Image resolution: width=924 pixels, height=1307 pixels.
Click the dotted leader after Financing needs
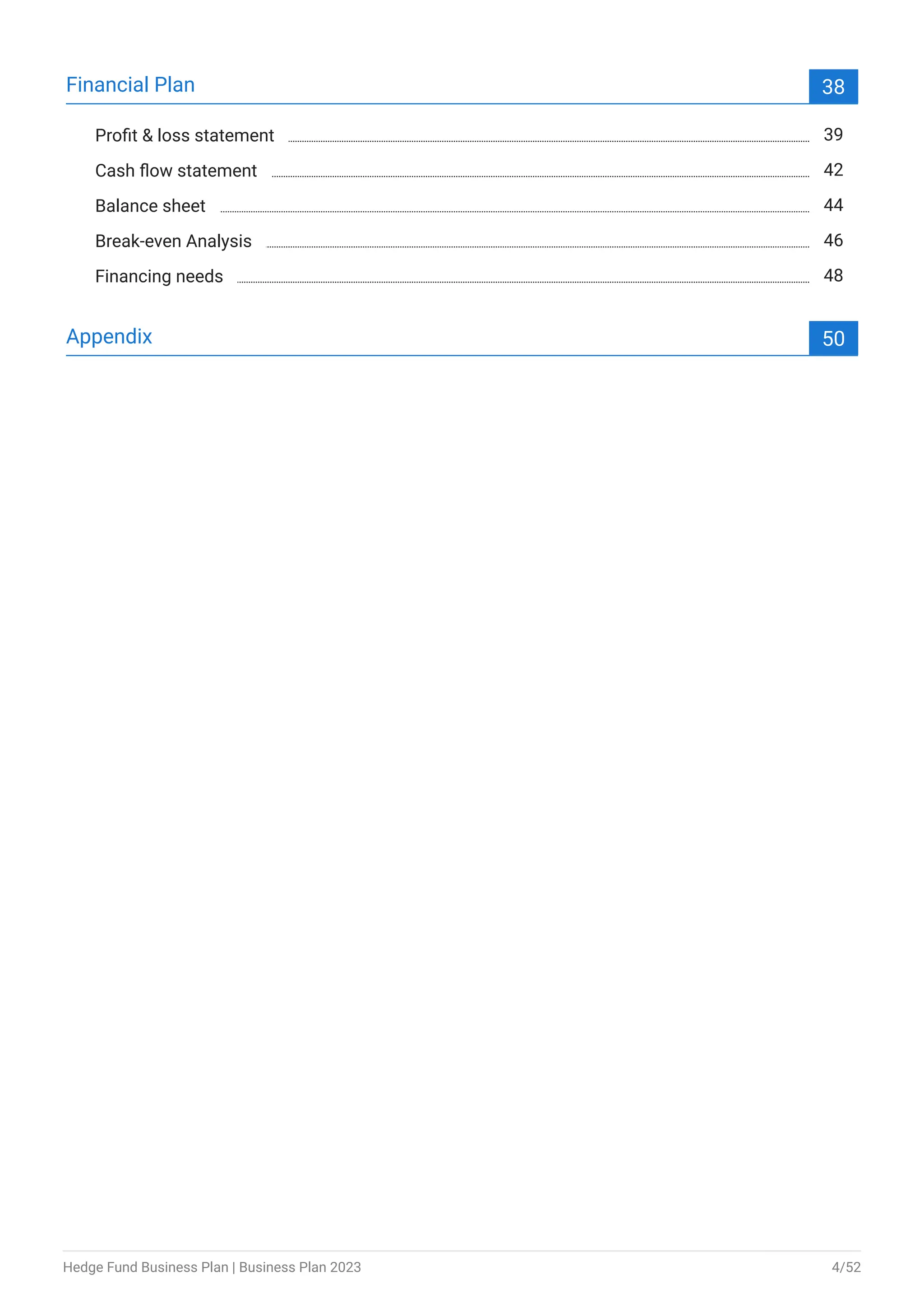coord(523,282)
